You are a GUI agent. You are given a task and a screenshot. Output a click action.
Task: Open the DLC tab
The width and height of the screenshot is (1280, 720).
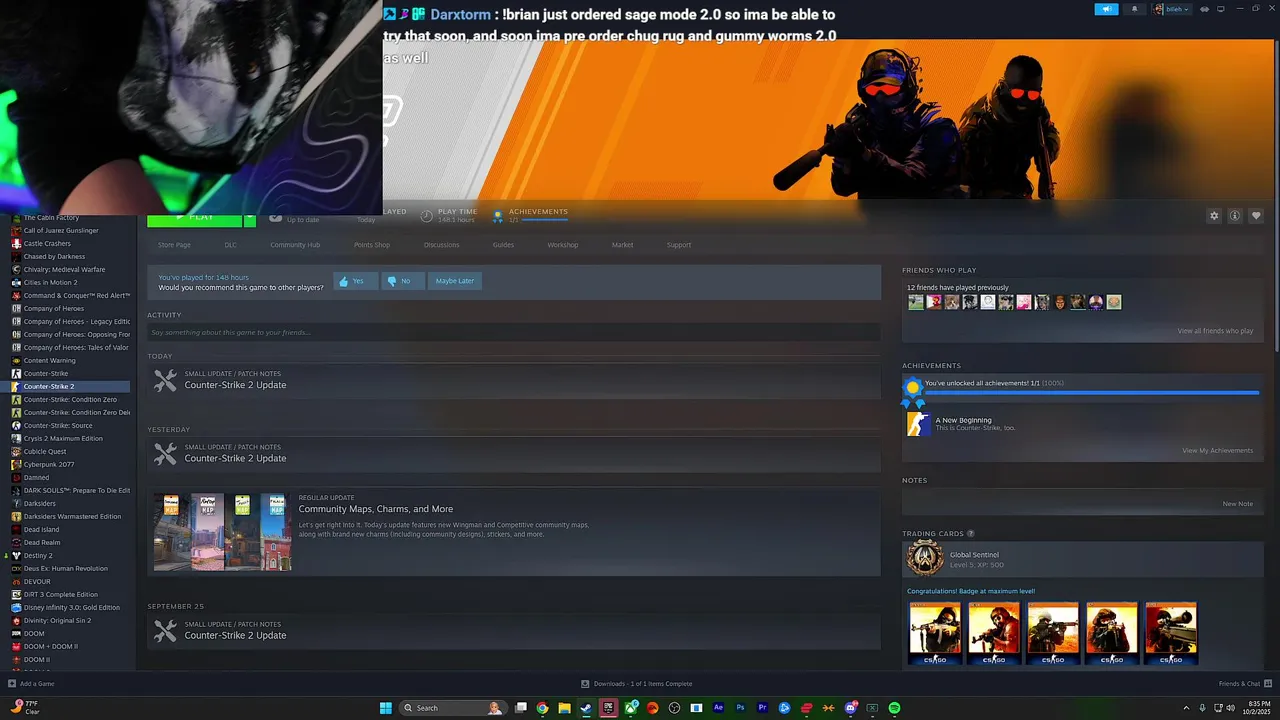tap(231, 245)
